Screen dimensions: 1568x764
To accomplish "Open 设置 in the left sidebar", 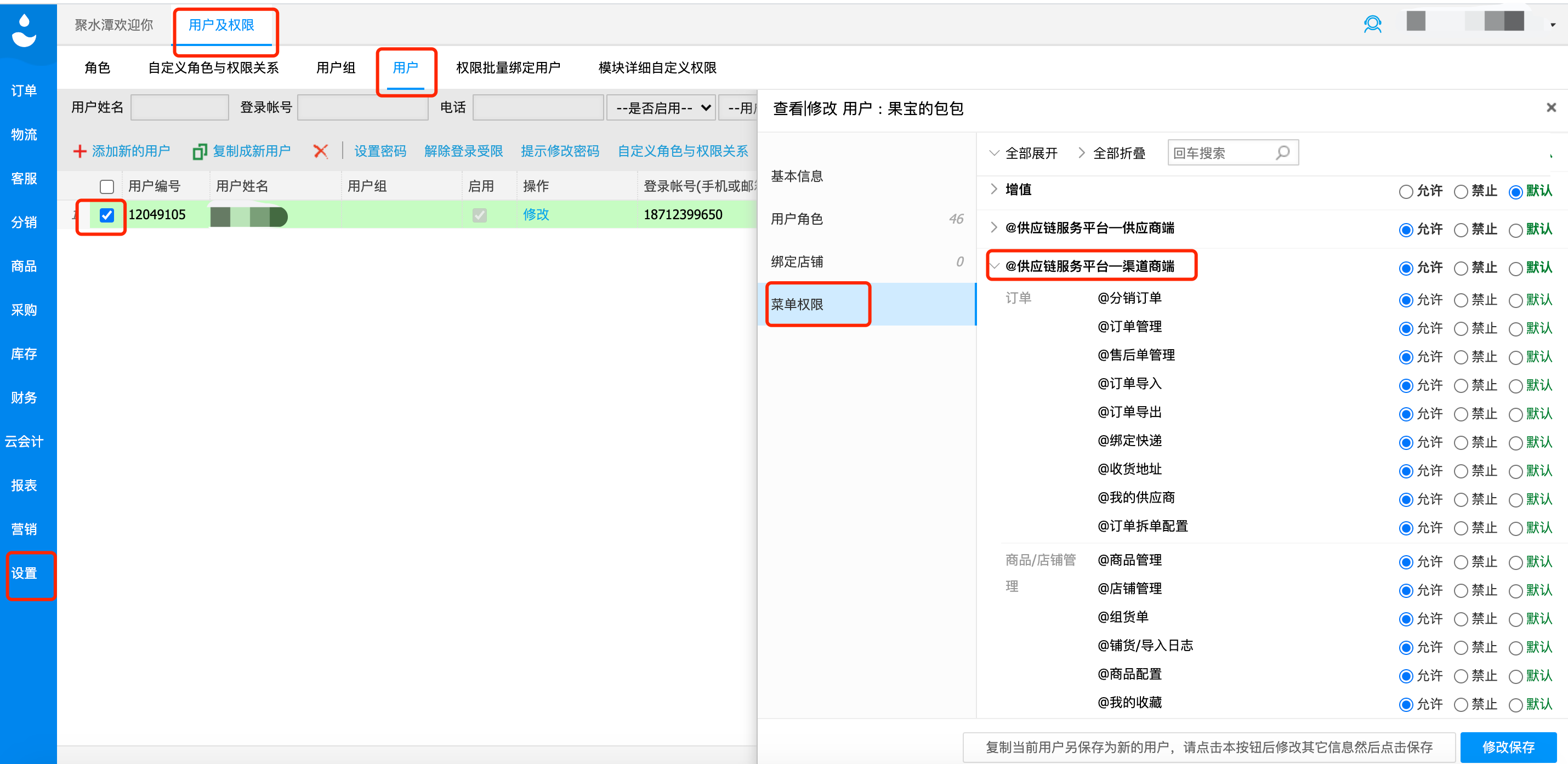I will click(x=24, y=573).
